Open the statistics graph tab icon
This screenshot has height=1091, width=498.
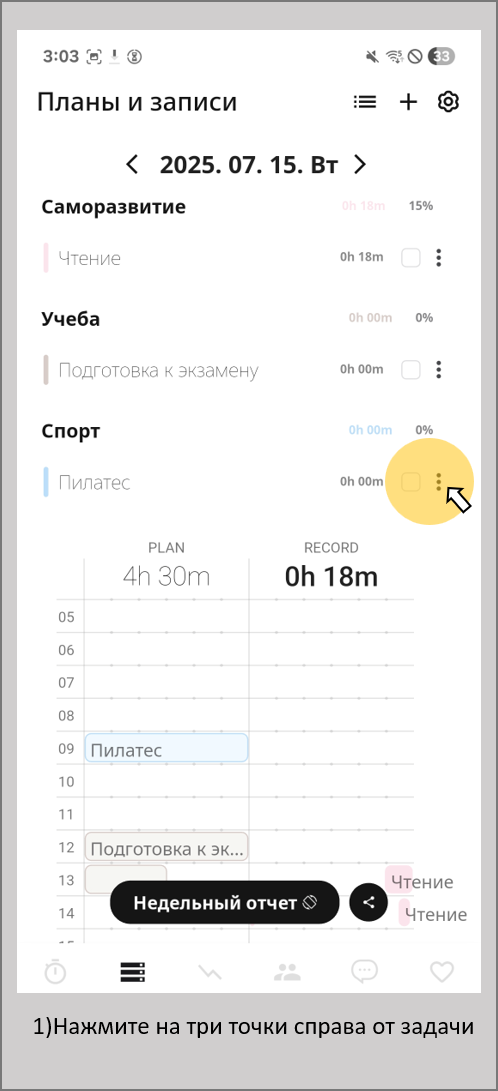[209, 972]
